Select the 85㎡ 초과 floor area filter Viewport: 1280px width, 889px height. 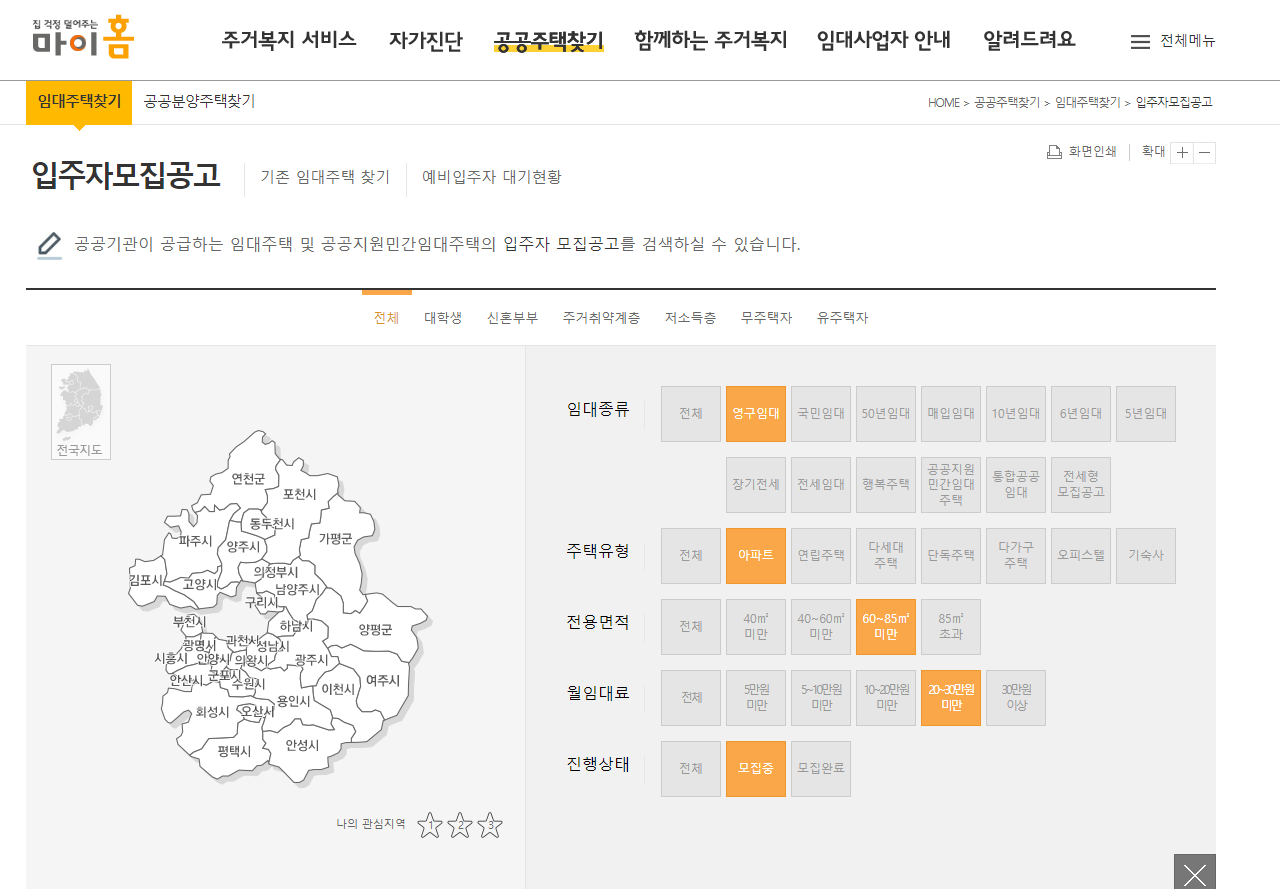click(x=950, y=627)
